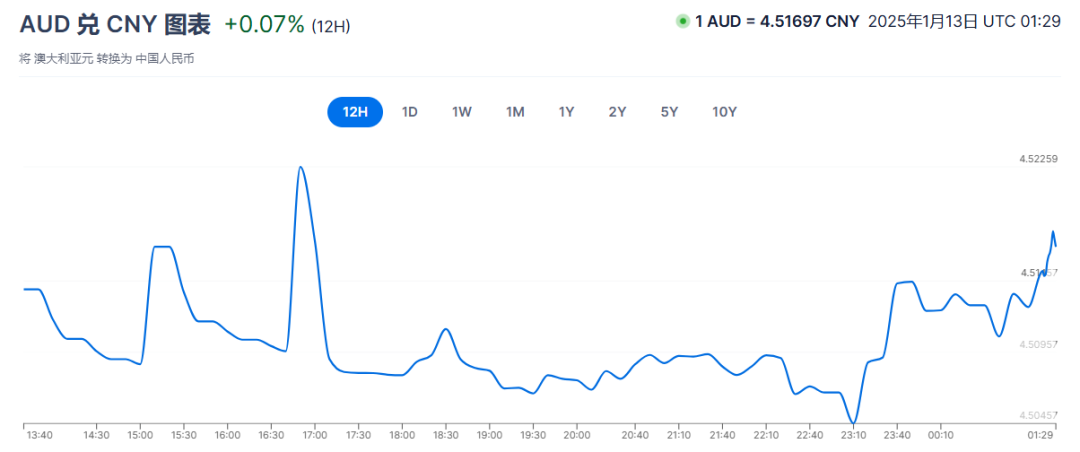Select the 12H time range tab
The height and width of the screenshot is (452, 1080).
[x=355, y=112]
